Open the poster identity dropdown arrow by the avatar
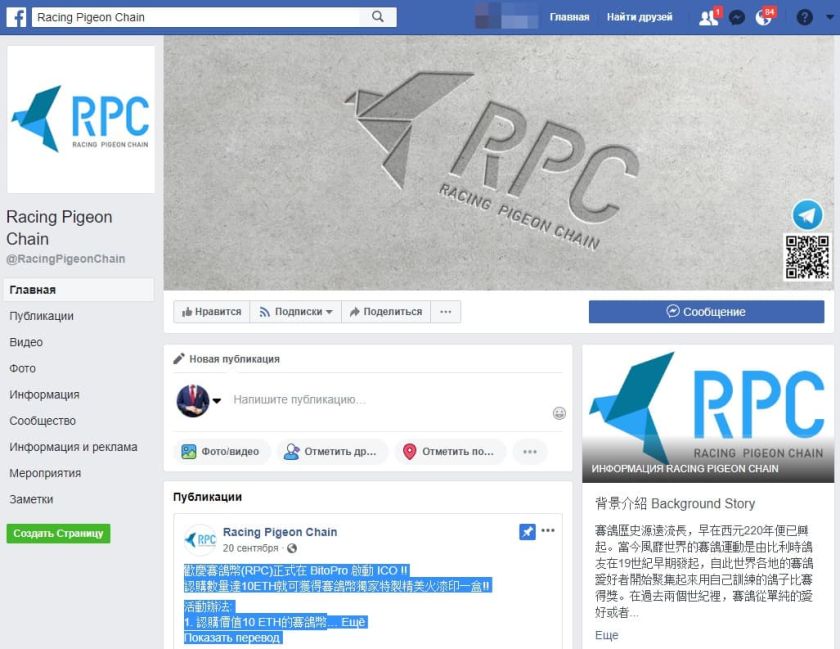The image size is (840, 649). [217, 400]
